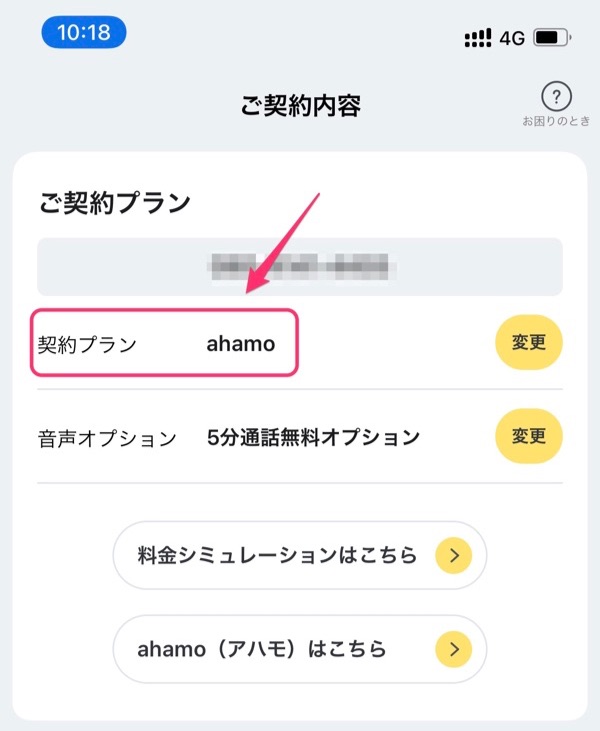Tap the cellular signal strength icon
The image size is (600, 731).
coord(478,38)
